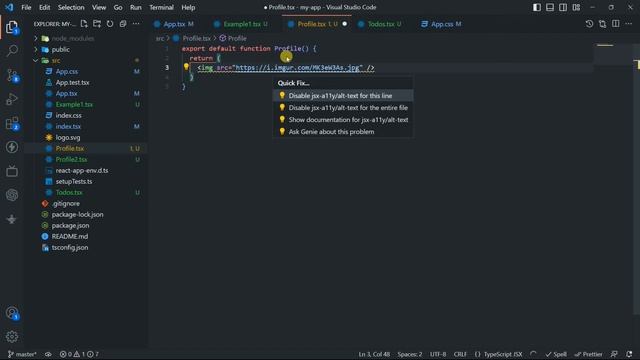Toggle Spell checker in status bar
Screen dimensions: 640x360
(556, 354)
